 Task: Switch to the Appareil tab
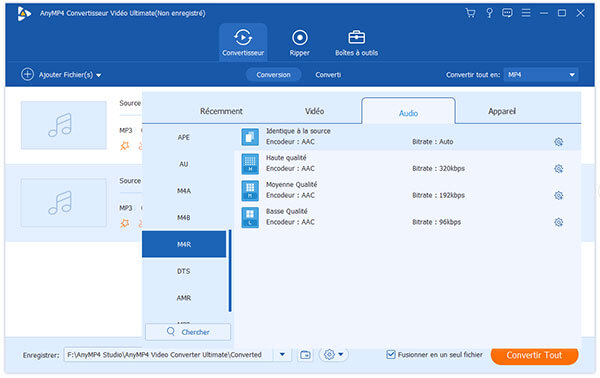(502, 111)
